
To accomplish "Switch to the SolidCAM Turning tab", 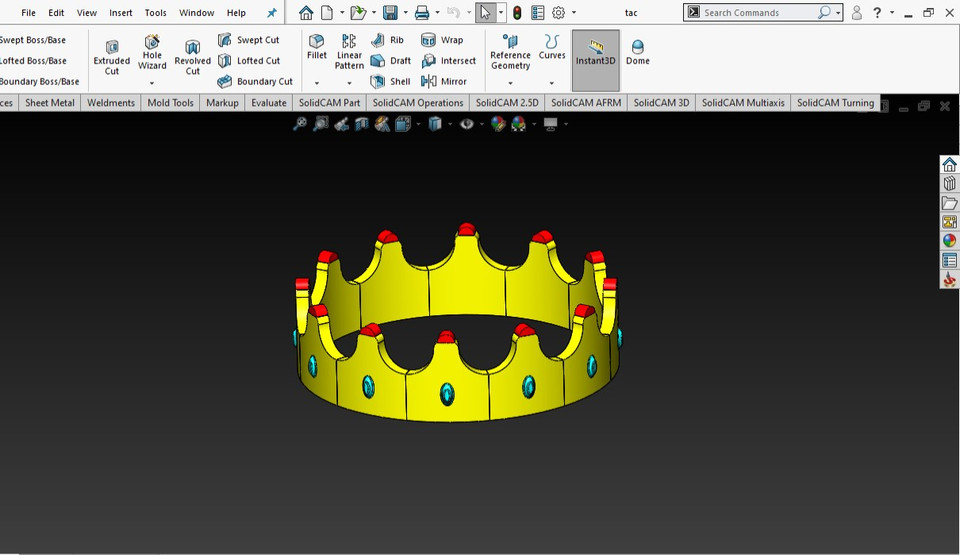I will point(835,102).
